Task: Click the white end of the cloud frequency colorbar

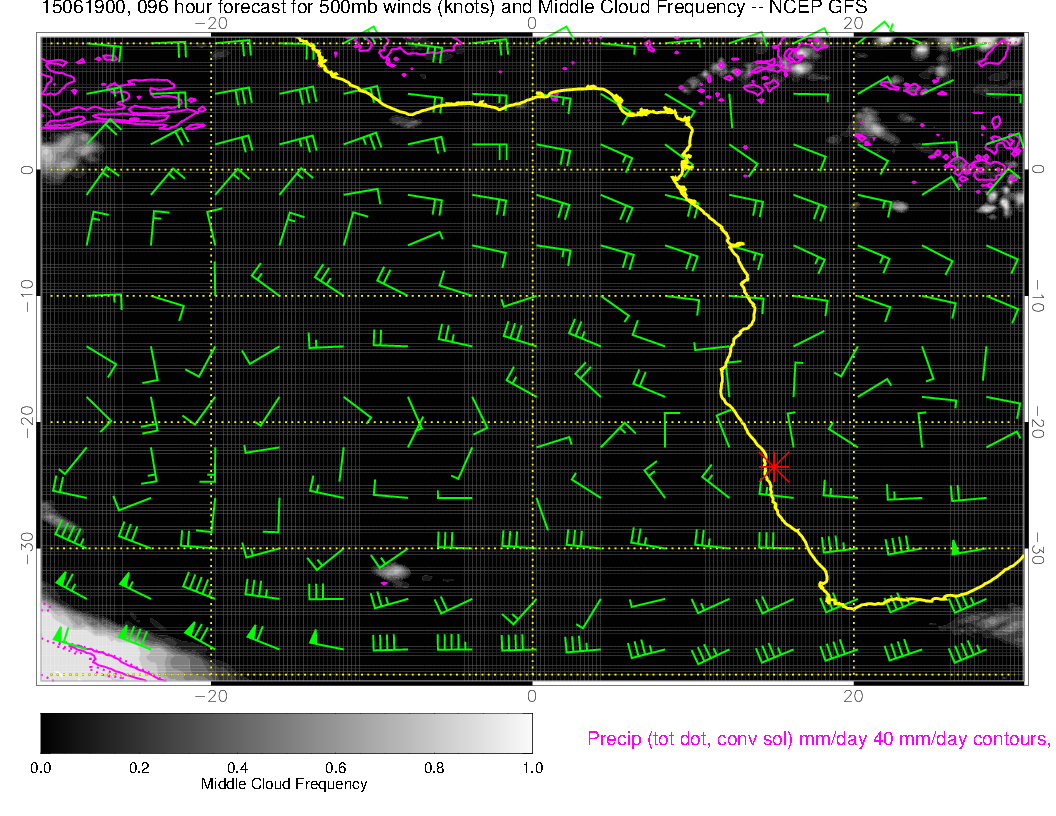Action: coord(524,733)
